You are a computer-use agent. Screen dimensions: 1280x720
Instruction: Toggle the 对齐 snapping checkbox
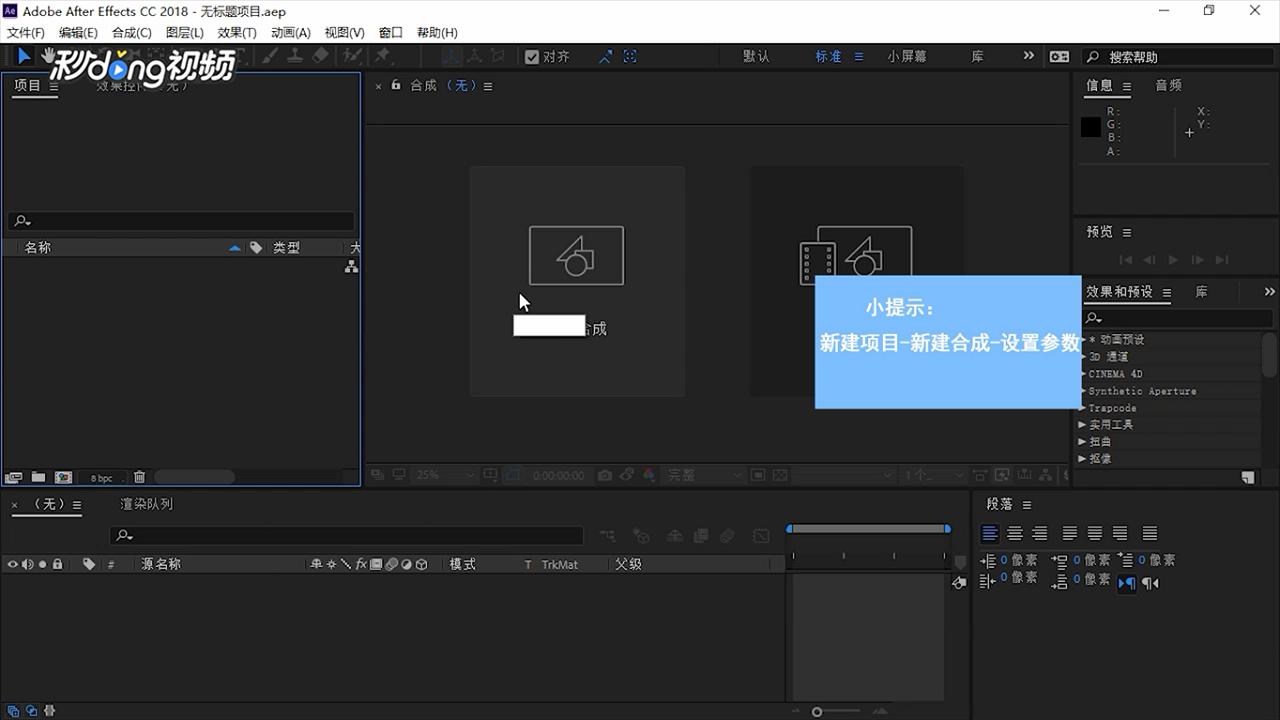tap(532, 57)
